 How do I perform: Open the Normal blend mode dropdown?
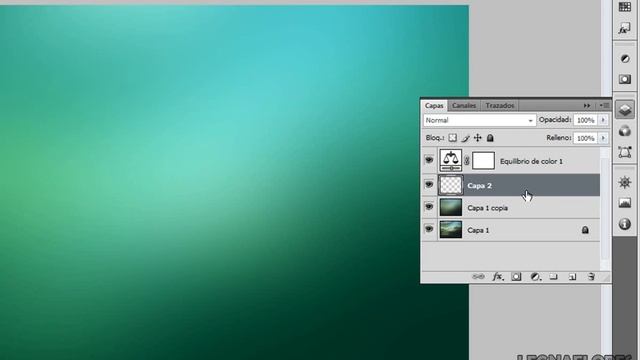click(479, 120)
